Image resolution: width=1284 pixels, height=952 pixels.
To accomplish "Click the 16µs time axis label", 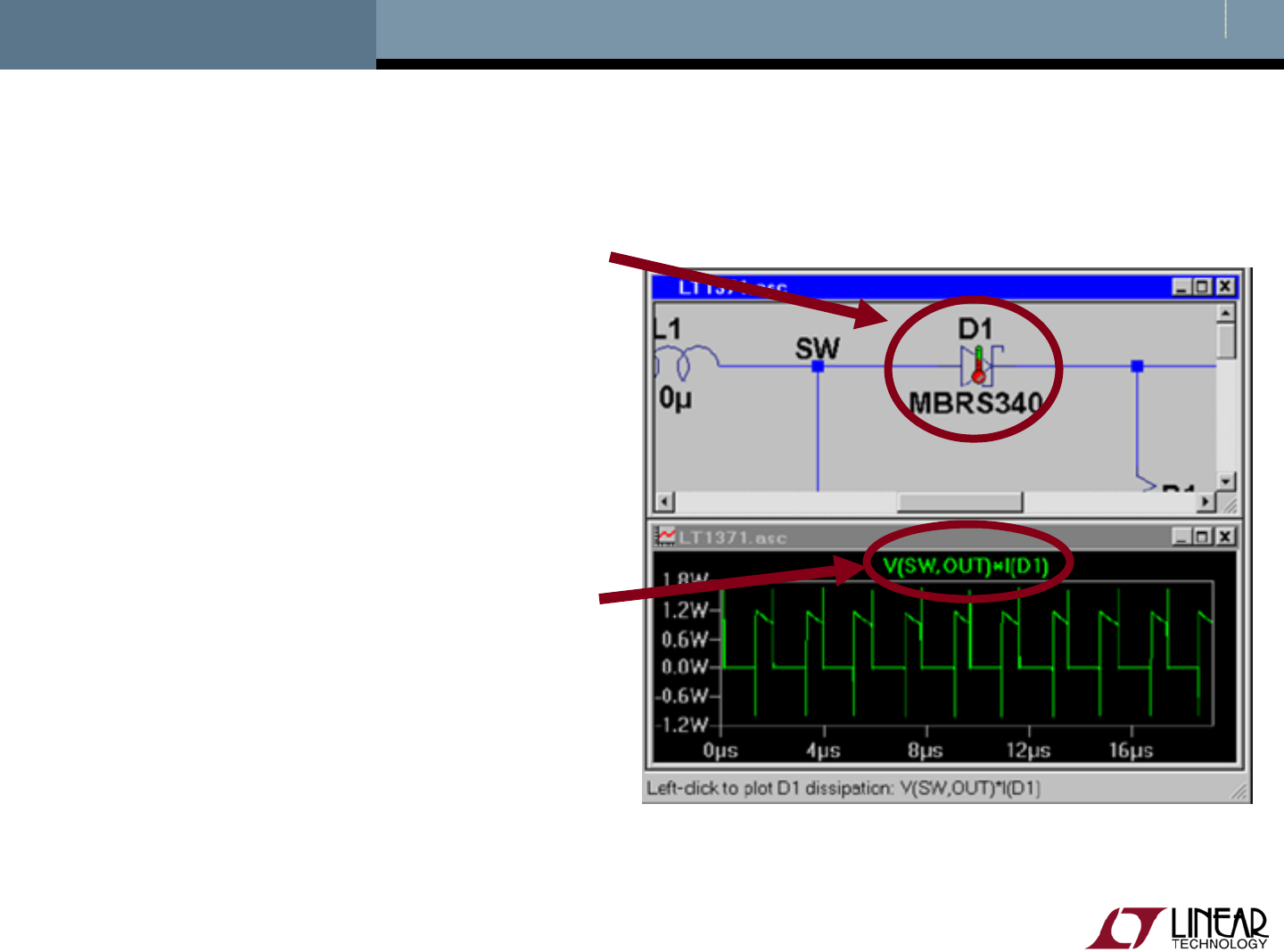I will 1131,751.
